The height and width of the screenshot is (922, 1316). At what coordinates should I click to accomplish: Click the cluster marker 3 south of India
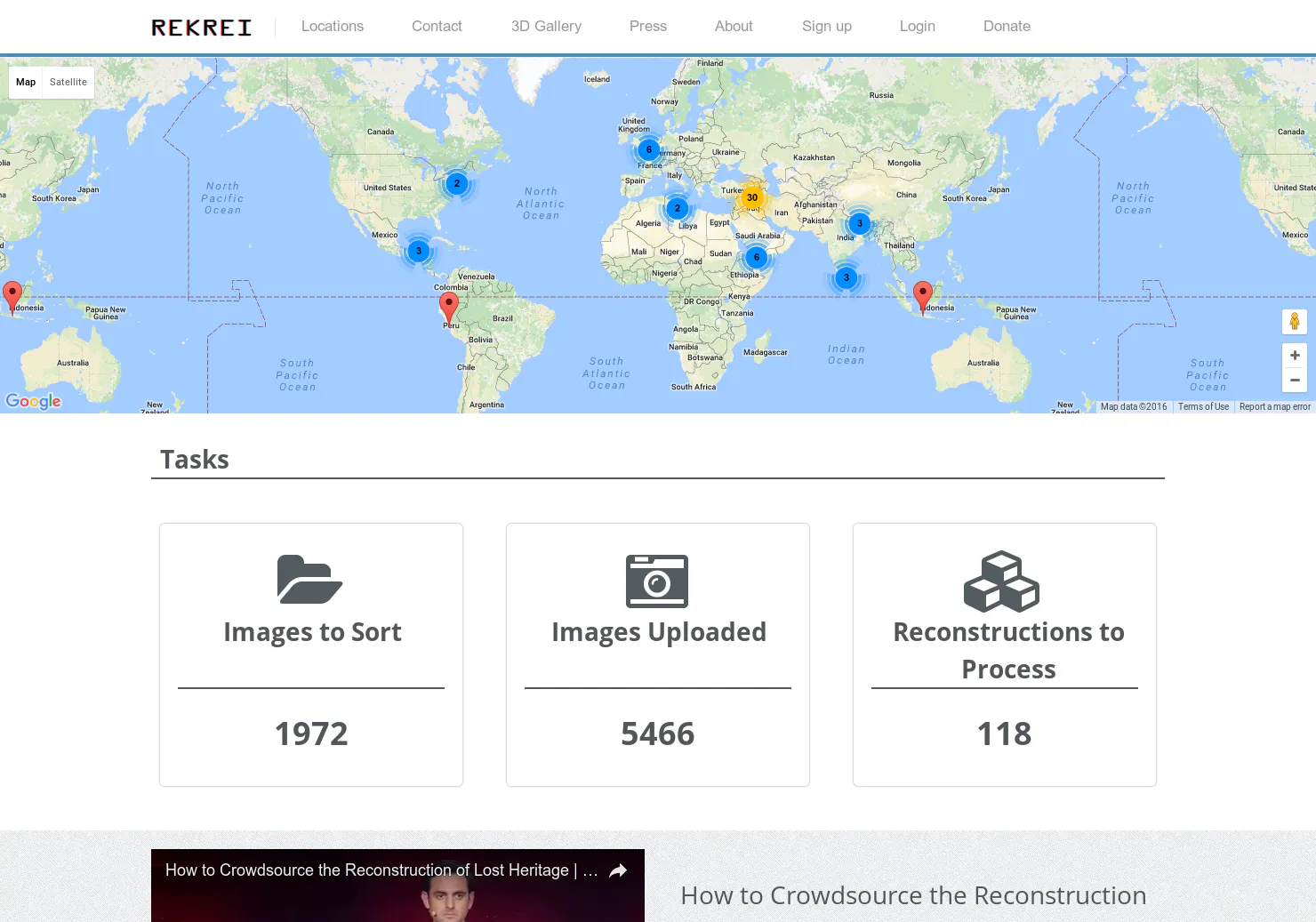(847, 277)
